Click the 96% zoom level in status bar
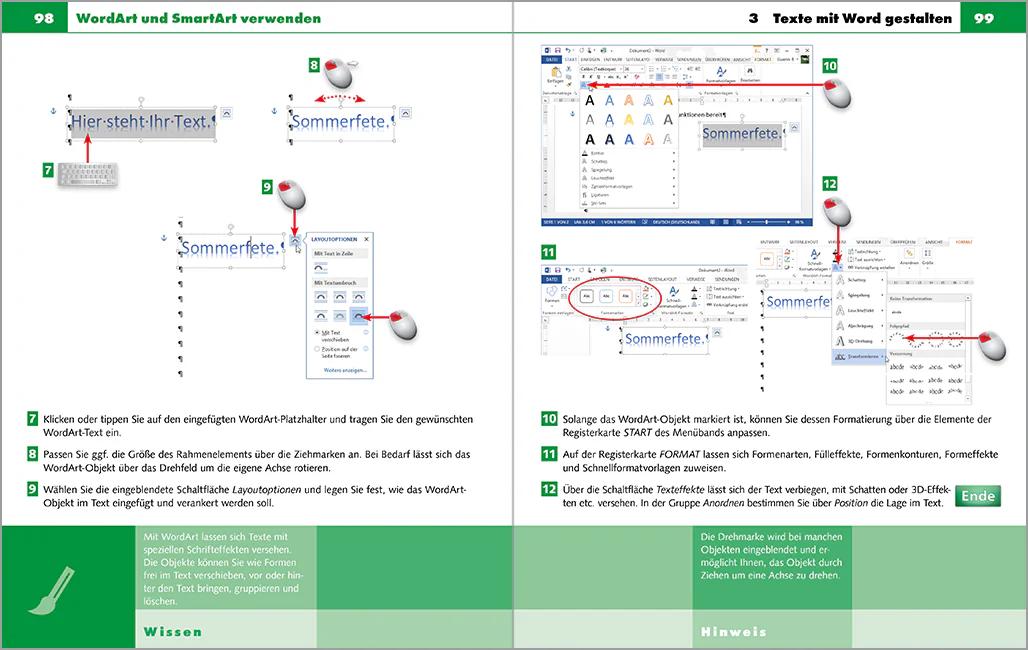The width and height of the screenshot is (1028, 650). pyautogui.click(x=799, y=222)
